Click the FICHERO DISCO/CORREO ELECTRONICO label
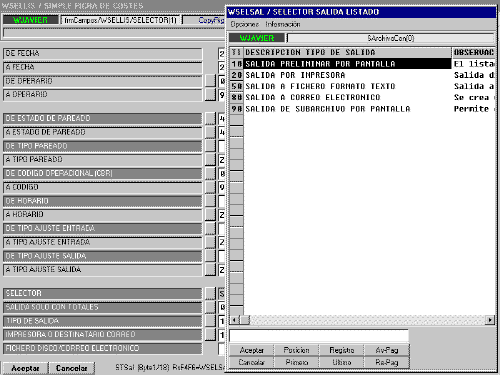This screenshot has height=375, width=500. pos(103,348)
